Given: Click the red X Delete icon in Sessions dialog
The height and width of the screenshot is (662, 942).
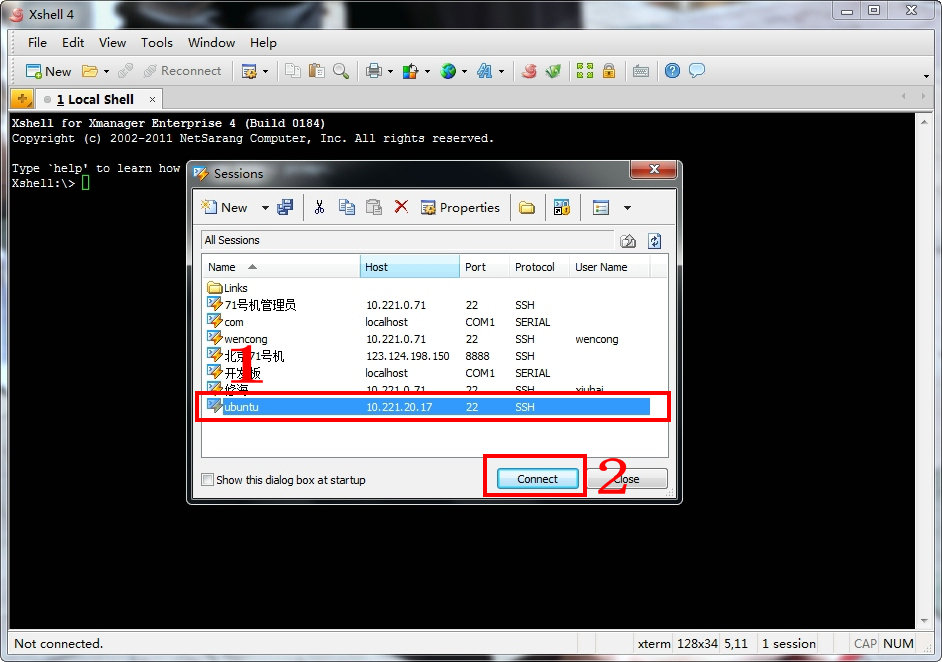Looking at the screenshot, I should point(401,207).
